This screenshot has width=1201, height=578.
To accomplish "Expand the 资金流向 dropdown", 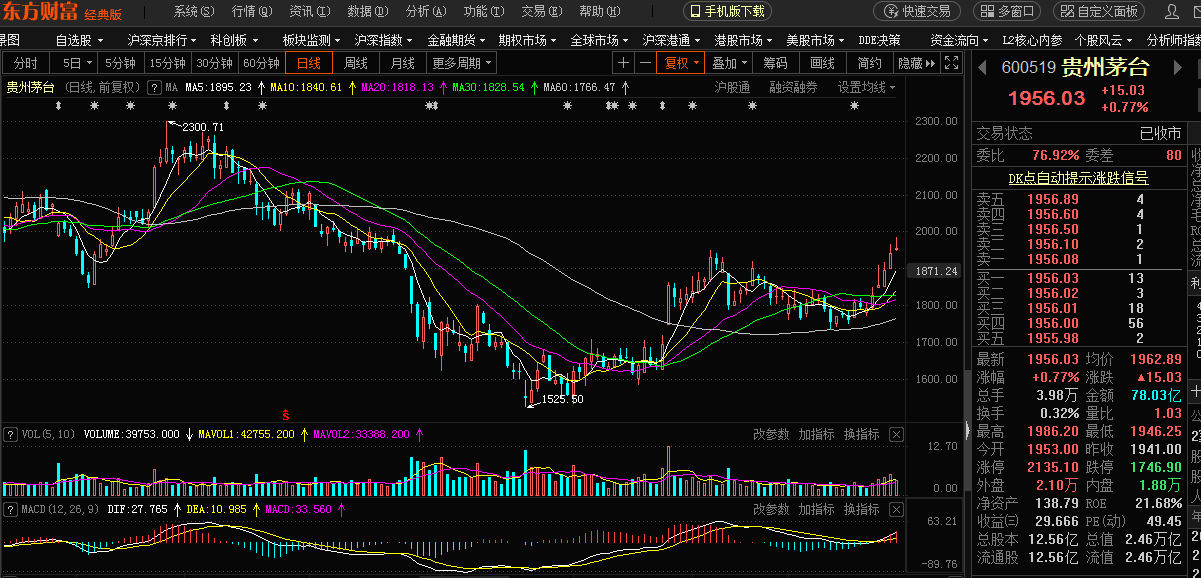I will point(960,40).
